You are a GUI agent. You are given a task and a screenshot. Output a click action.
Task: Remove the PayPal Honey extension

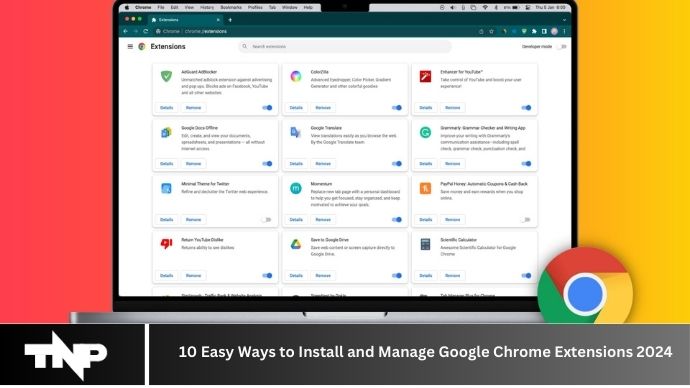[452, 220]
